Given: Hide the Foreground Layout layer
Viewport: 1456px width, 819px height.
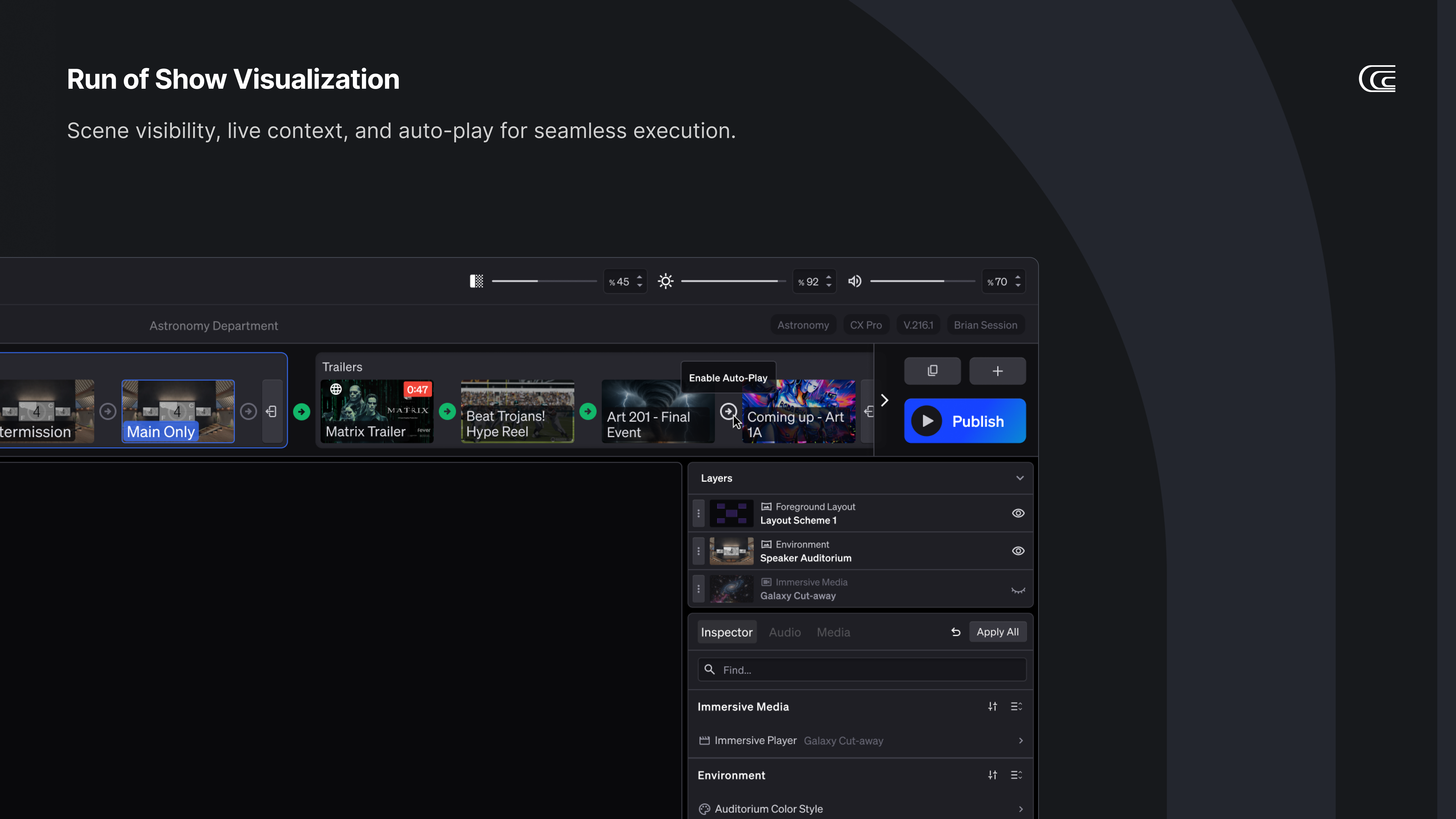Looking at the screenshot, I should (x=1017, y=513).
